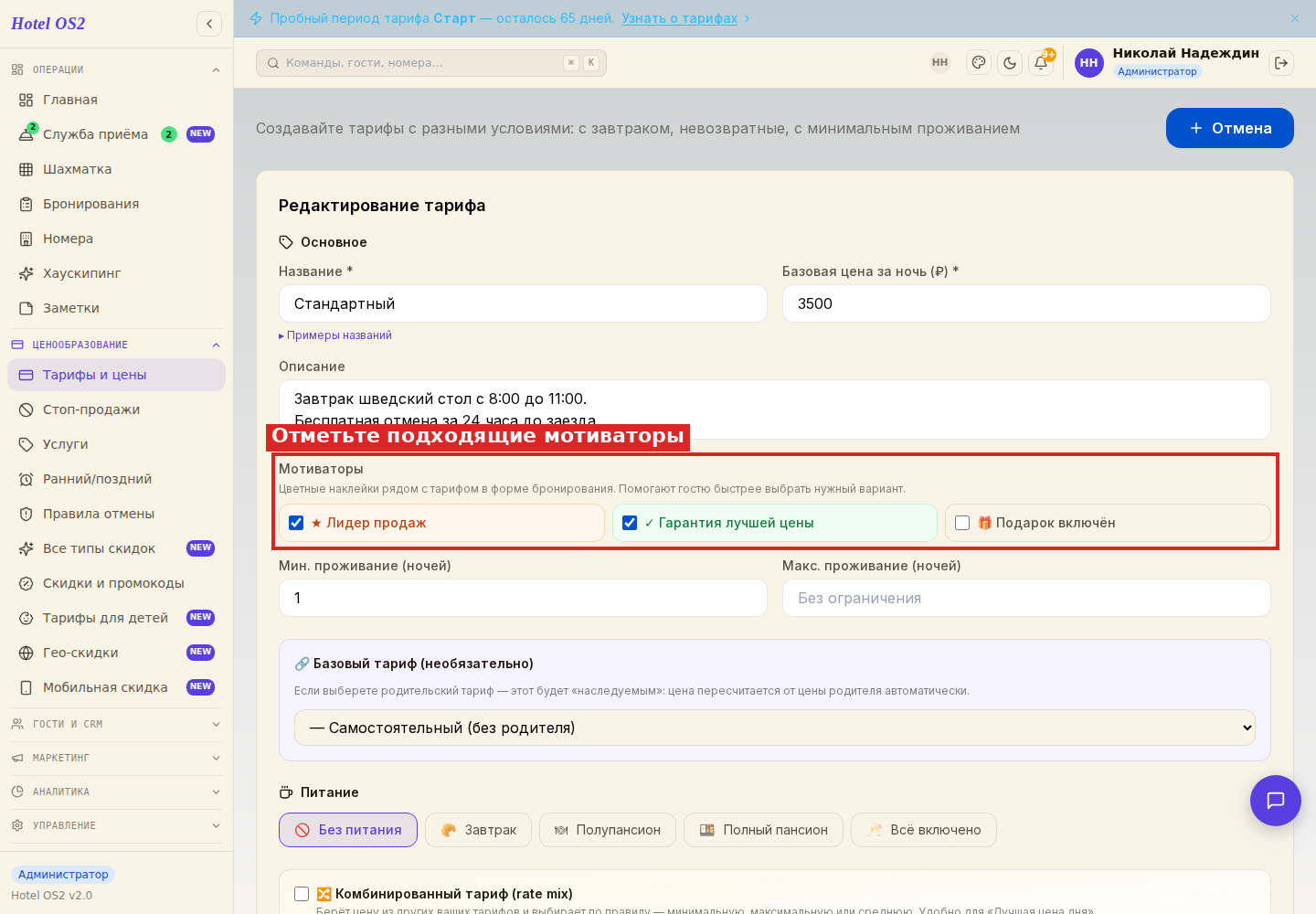Viewport: 1316px width, 914px height.
Task: Click the logout icon
Action: [1281, 63]
